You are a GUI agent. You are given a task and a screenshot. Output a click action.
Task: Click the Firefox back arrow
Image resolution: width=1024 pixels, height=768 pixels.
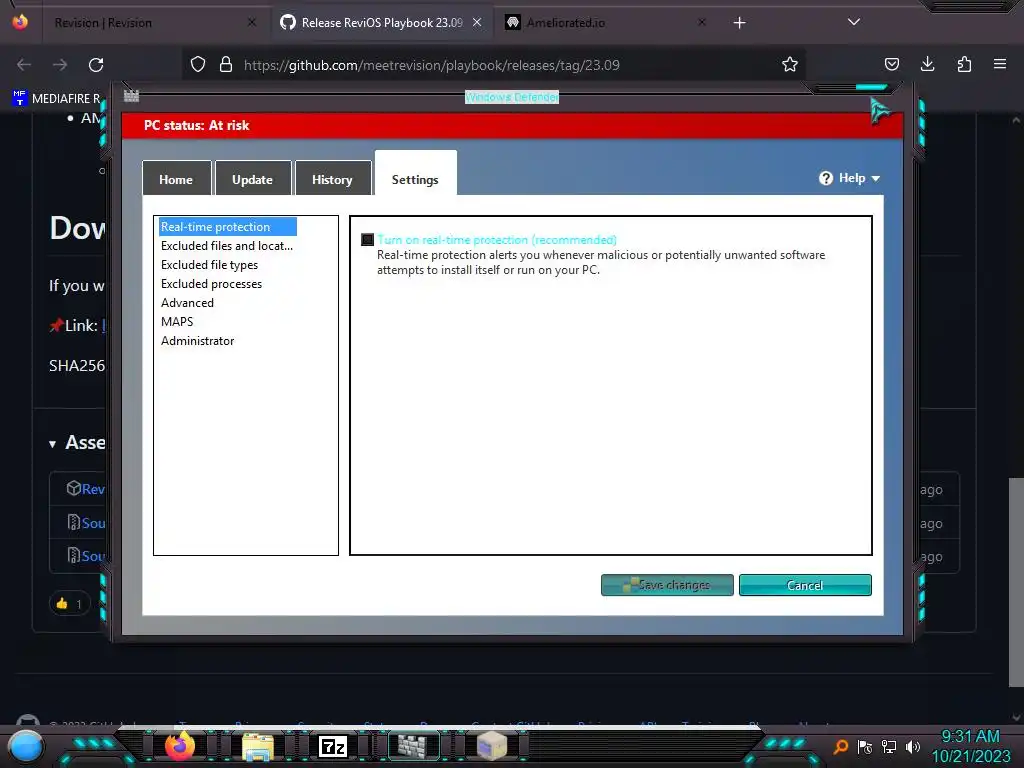tap(24, 65)
